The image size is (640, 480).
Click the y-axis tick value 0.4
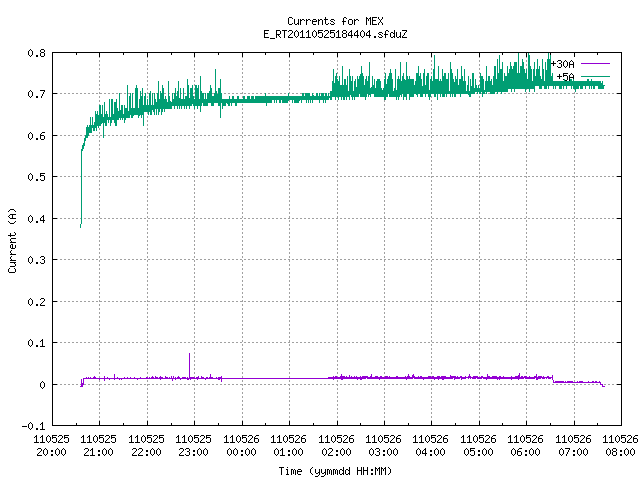click(36, 219)
